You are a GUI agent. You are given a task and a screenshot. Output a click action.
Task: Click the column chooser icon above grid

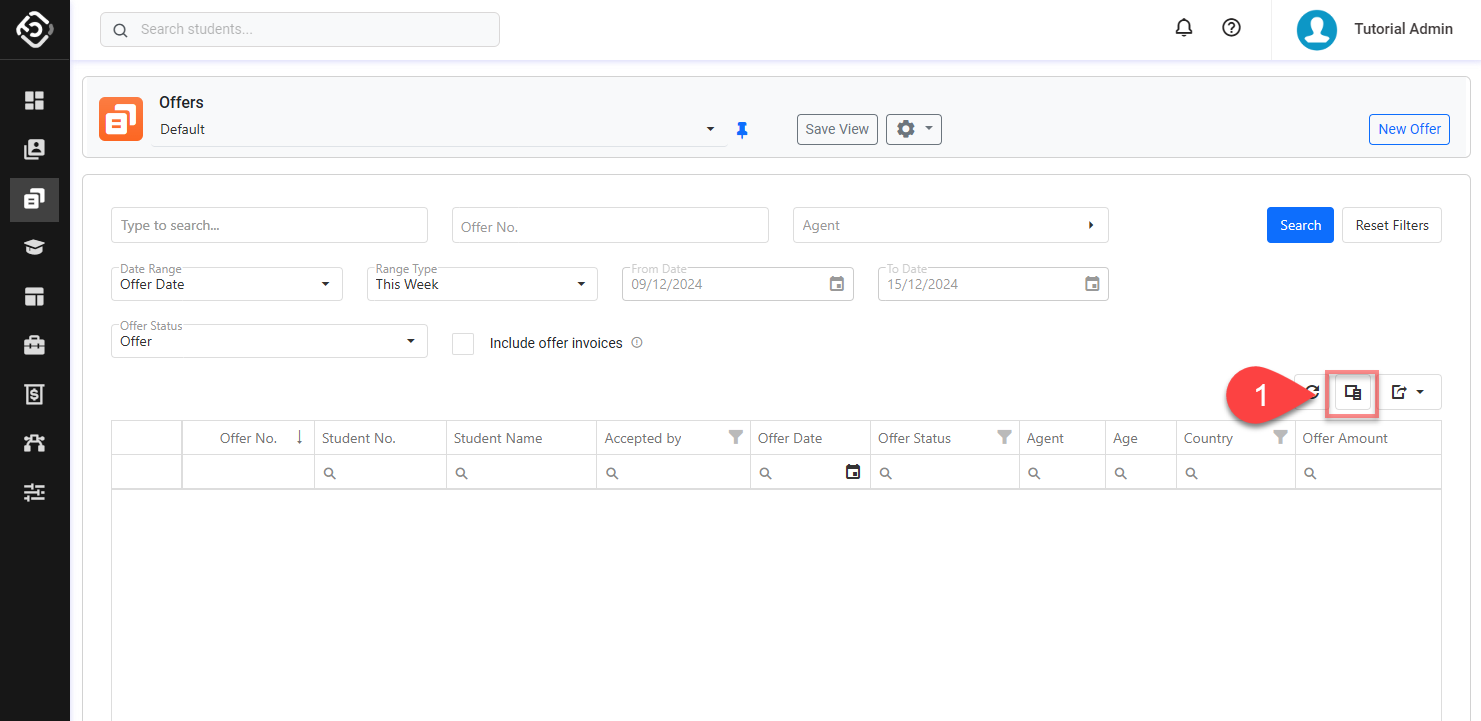pyautogui.click(x=1353, y=393)
